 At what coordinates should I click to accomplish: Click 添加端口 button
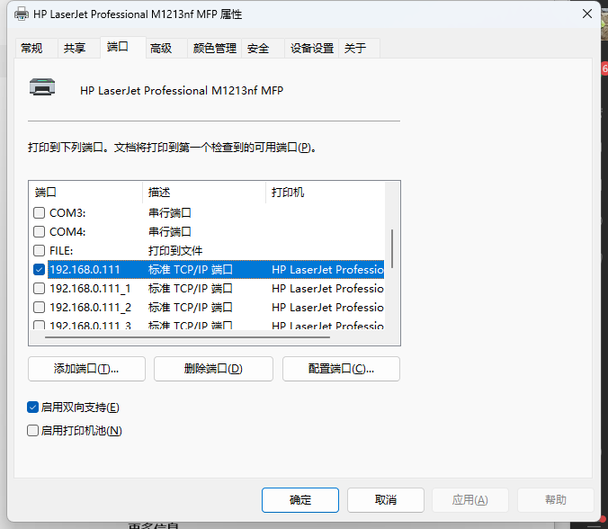coord(87,369)
